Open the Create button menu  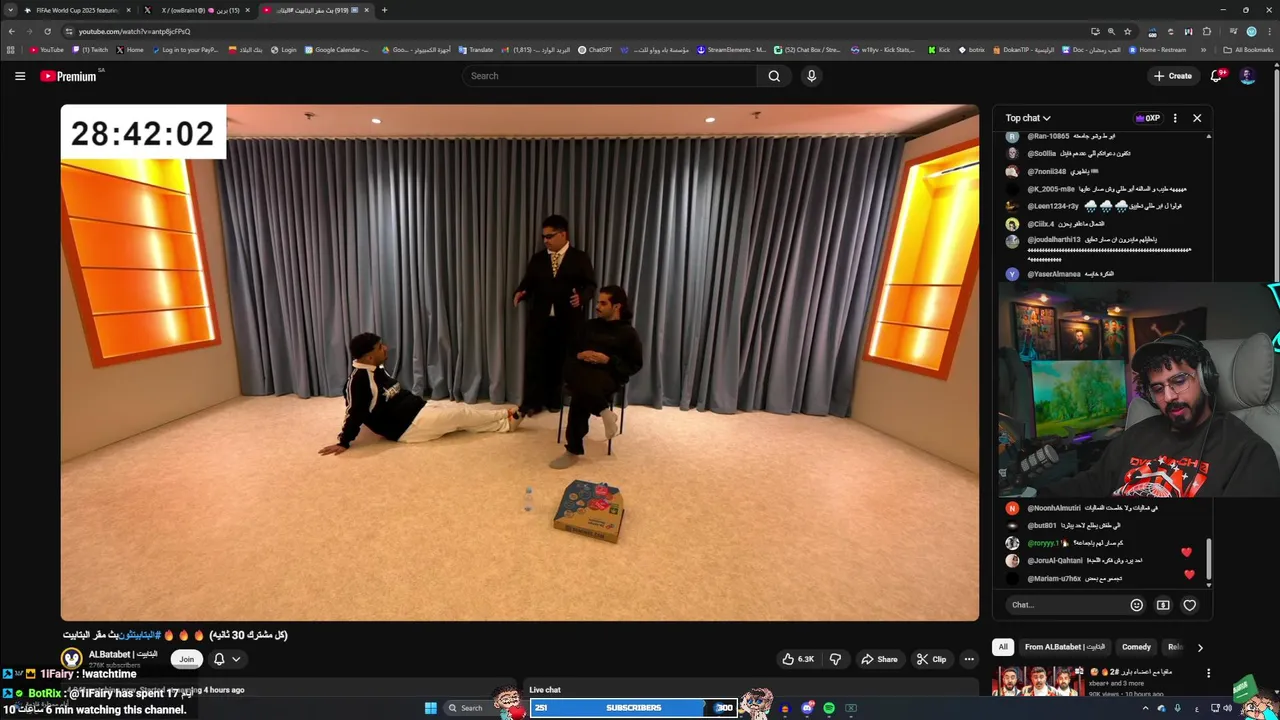click(1173, 76)
